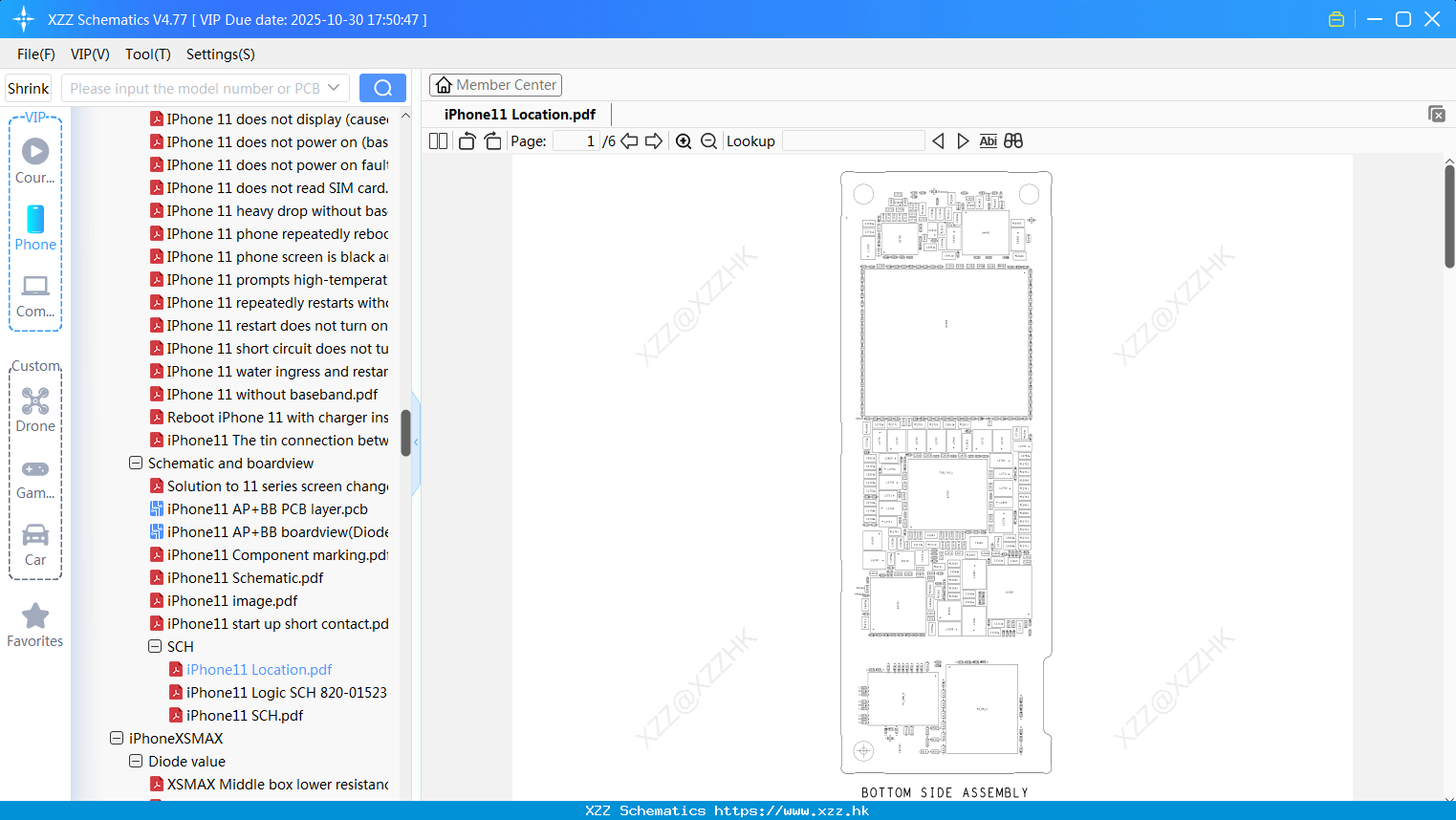Open iPhone11 Schematic.pdf
The image size is (1456, 820).
[x=245, y=577]
